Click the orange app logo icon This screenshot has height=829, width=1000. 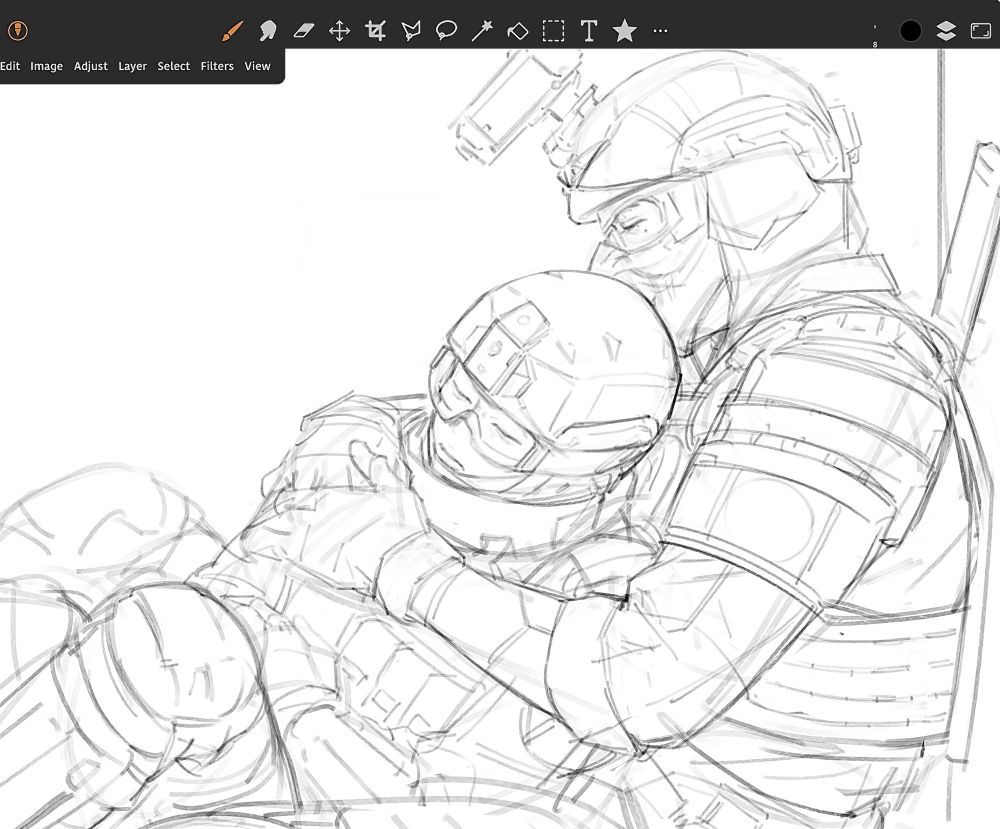pos(18,30)
